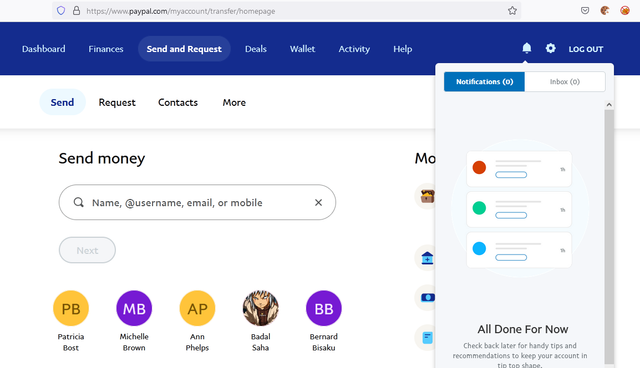
Task: Open account settings gear icon
Action: click(550, 49)
